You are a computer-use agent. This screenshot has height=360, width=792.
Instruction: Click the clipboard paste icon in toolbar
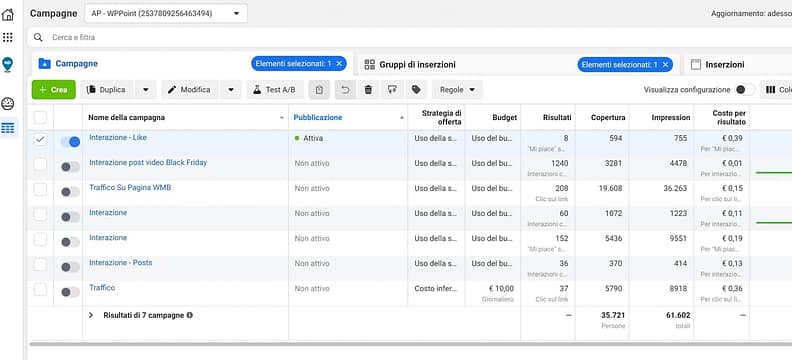pos(319,89)
